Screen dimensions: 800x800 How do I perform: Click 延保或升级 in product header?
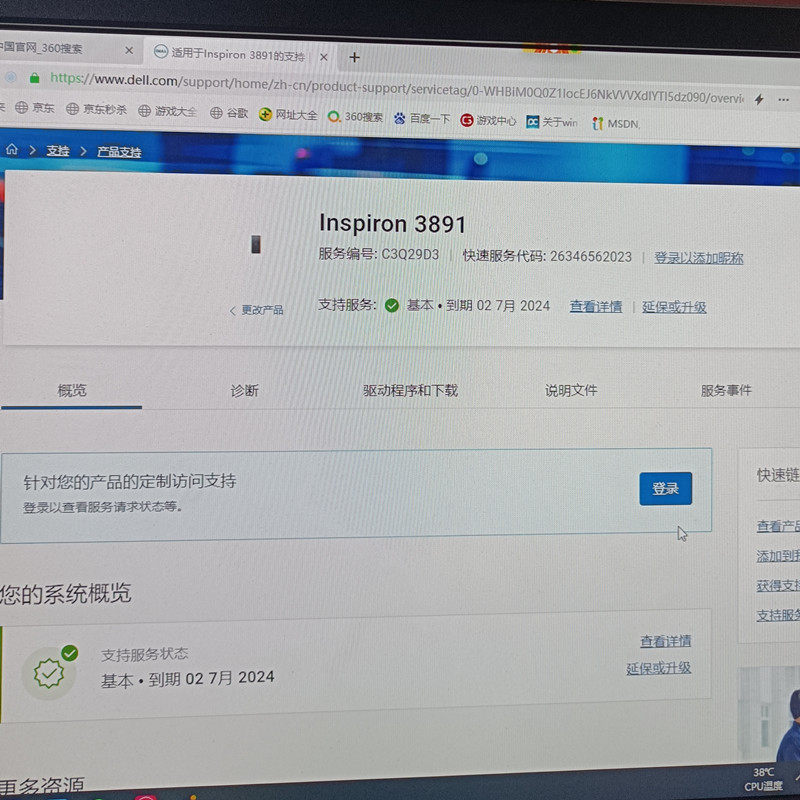(674, 307)
